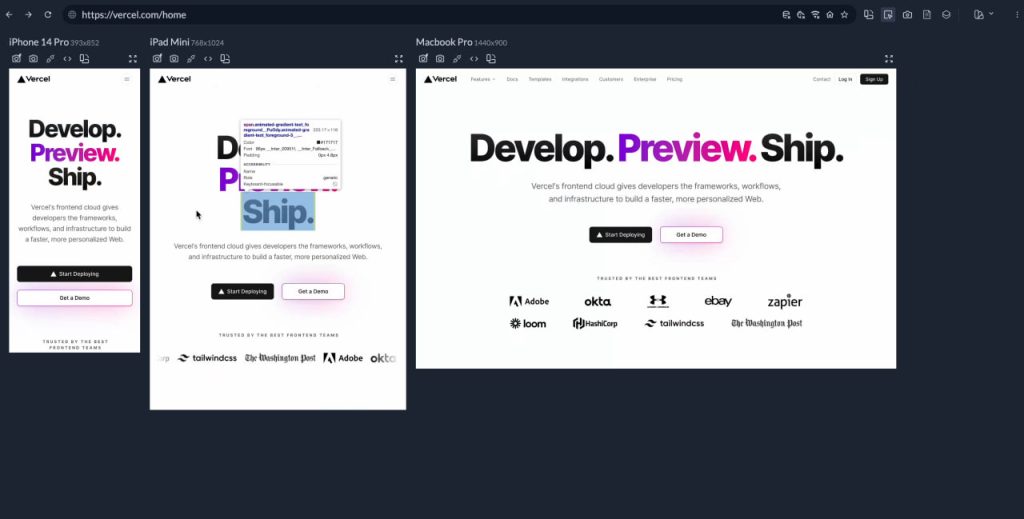Screen dimensions: 1024x519
Task: Clear cache using the cloud icon in address bar
Action: point(801,14)
